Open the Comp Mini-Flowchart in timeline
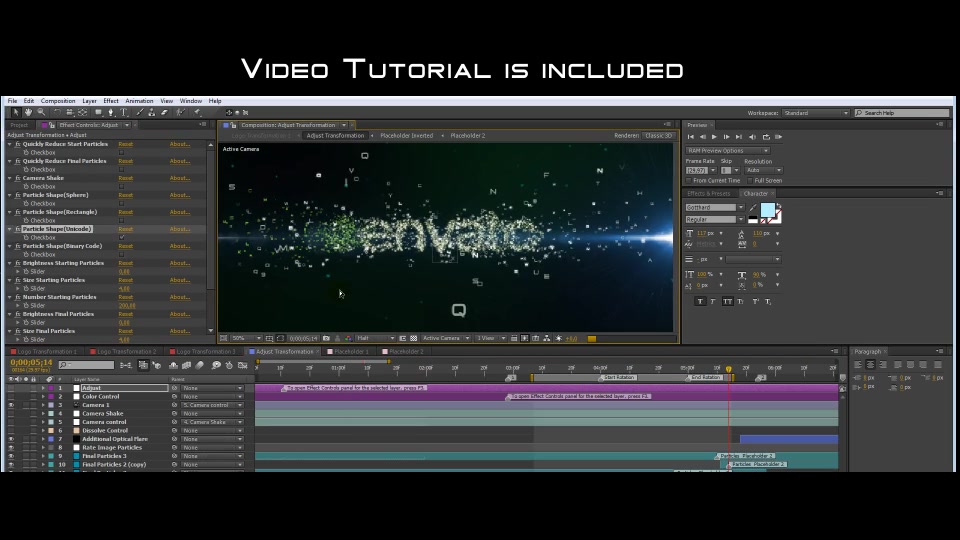 126,366
